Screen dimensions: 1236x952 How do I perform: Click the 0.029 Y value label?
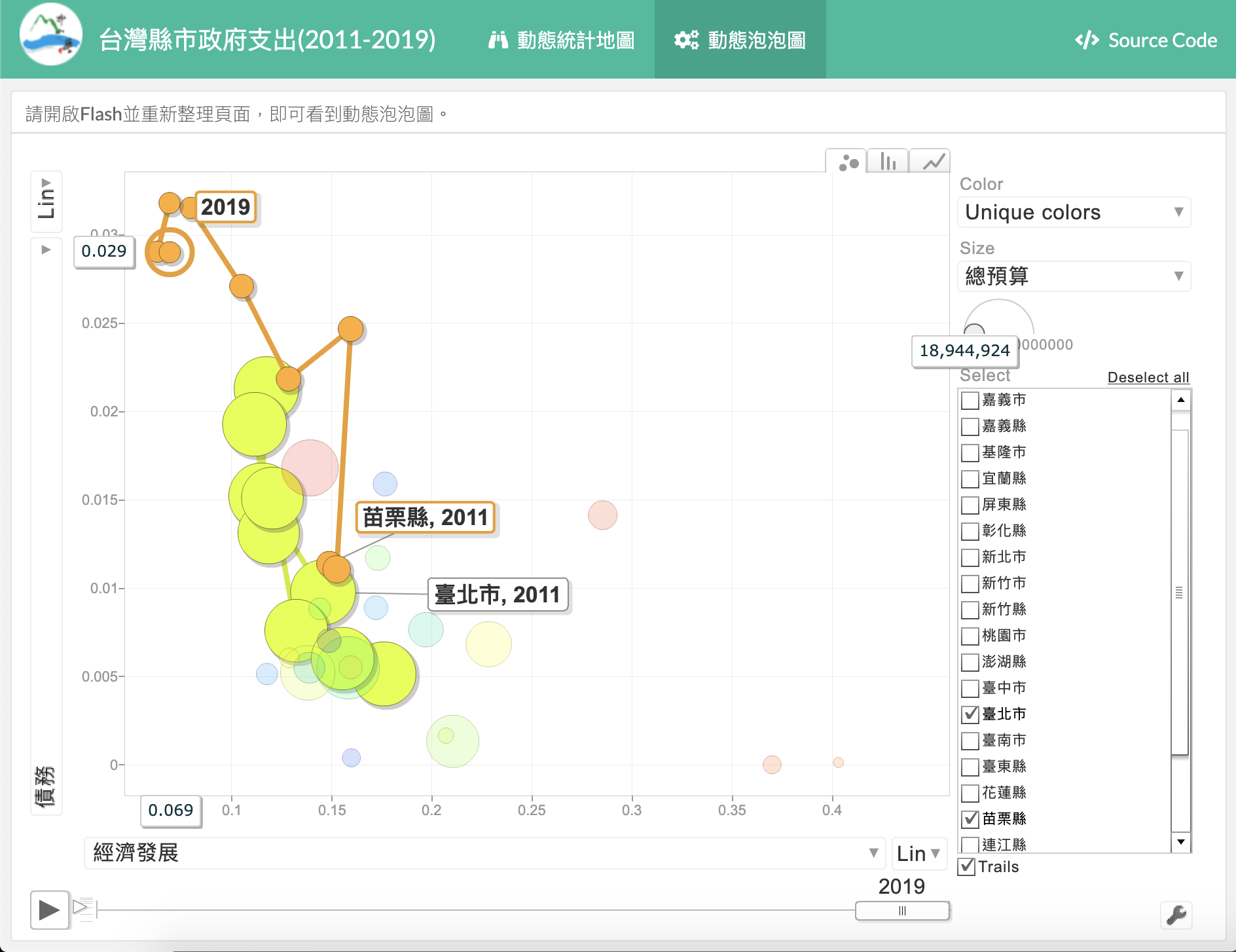tap(104, 251)
